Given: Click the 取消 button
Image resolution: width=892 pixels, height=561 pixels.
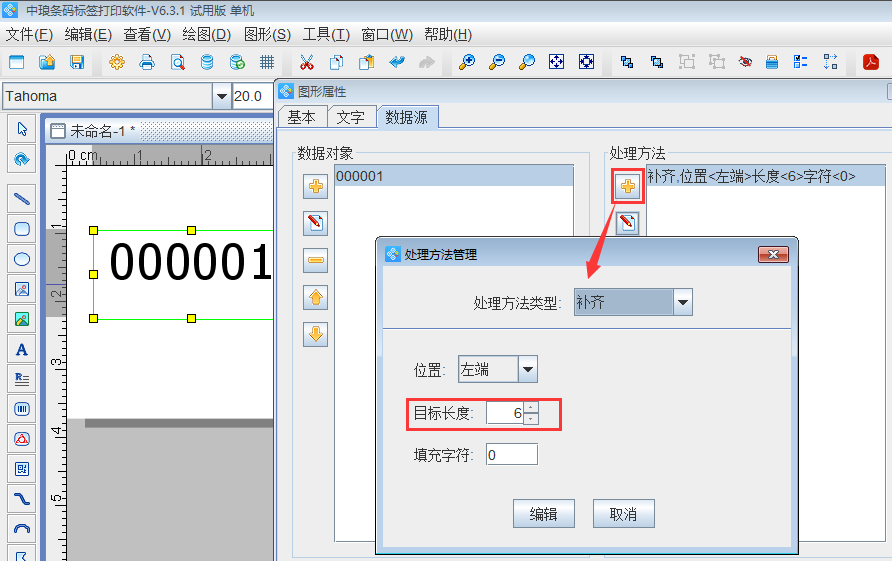Looking at the screenshot, I should [x=623, y=514].
